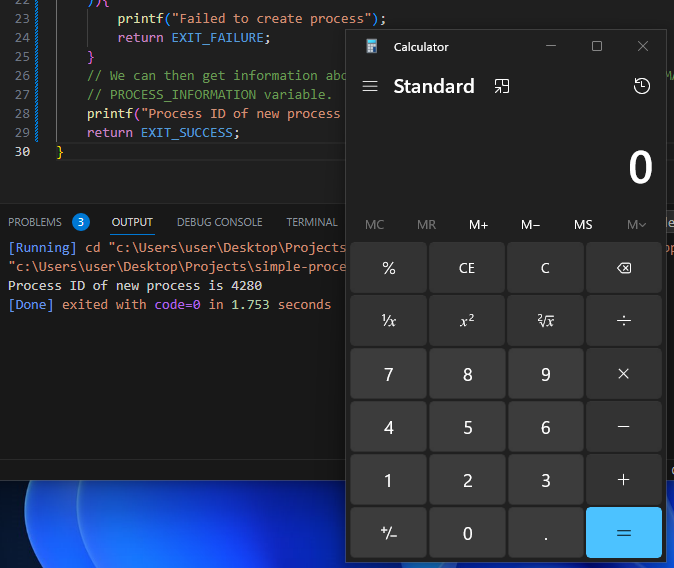This screenshot has height=568, width=674.
Task: Click the divide operator button
Action: point(624,321)
